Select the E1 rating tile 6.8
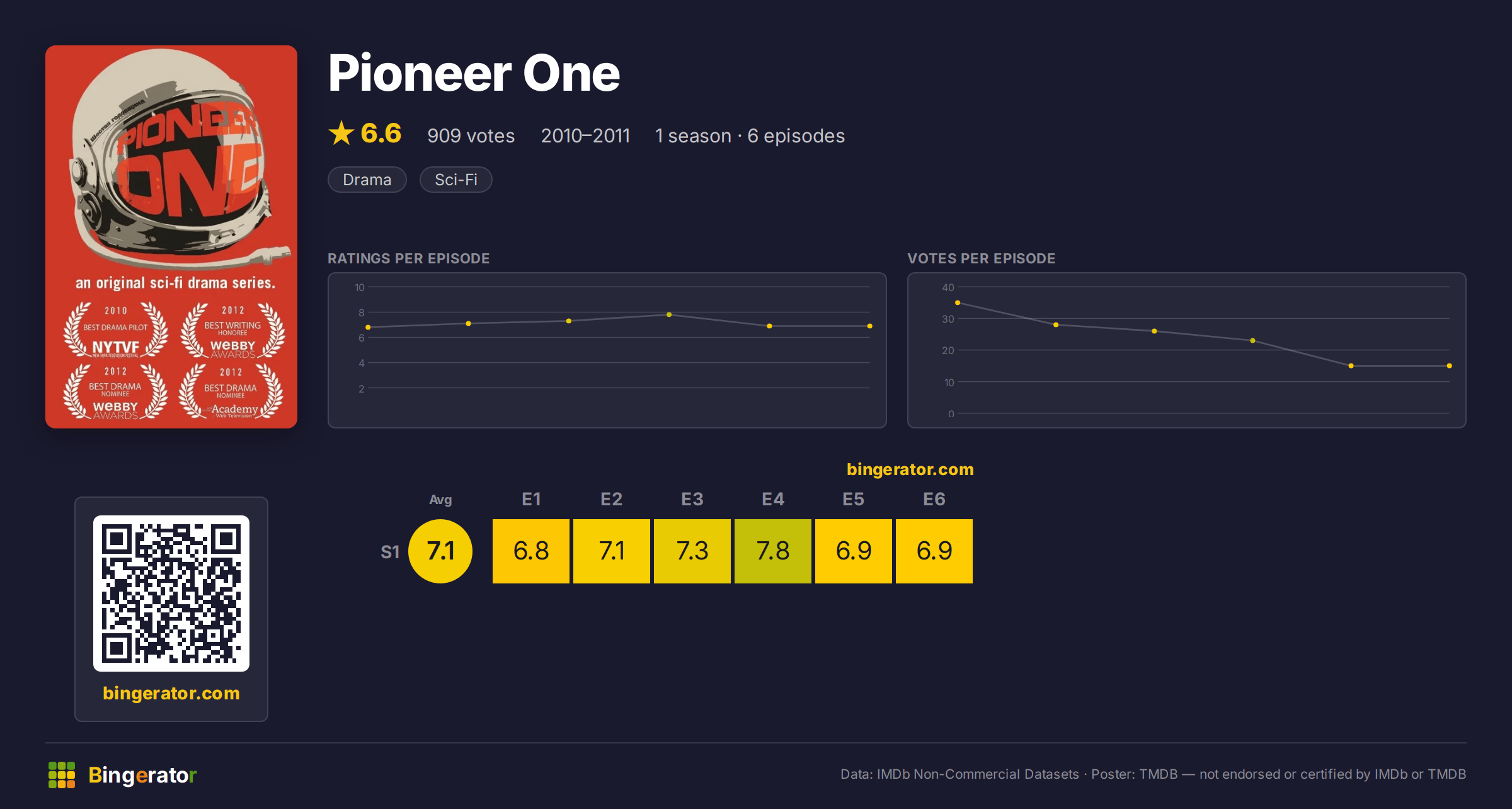Image resolution: width=1512 pixels, height=809 pixels. pyautogui.click(x=531, y=551)
